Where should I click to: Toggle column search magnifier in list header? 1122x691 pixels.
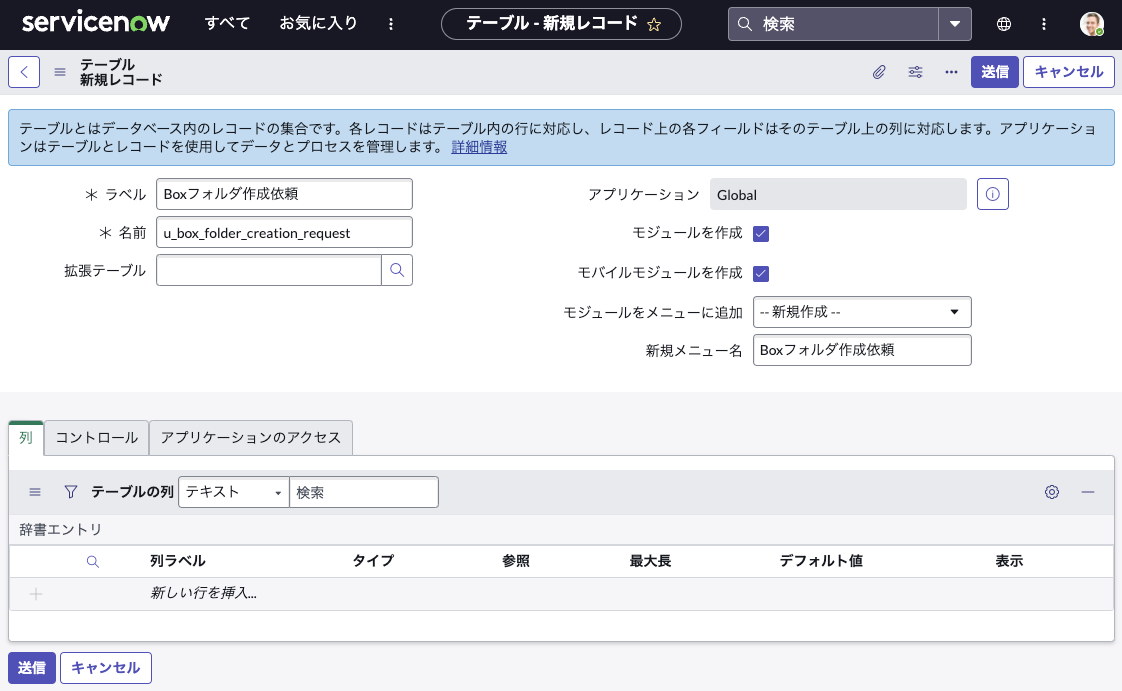click(92, 562)
